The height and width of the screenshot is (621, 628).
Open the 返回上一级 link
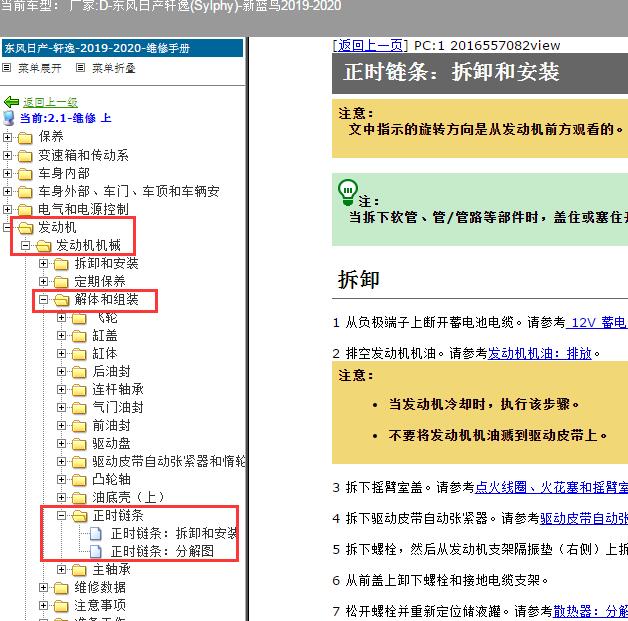pos(50,102)
